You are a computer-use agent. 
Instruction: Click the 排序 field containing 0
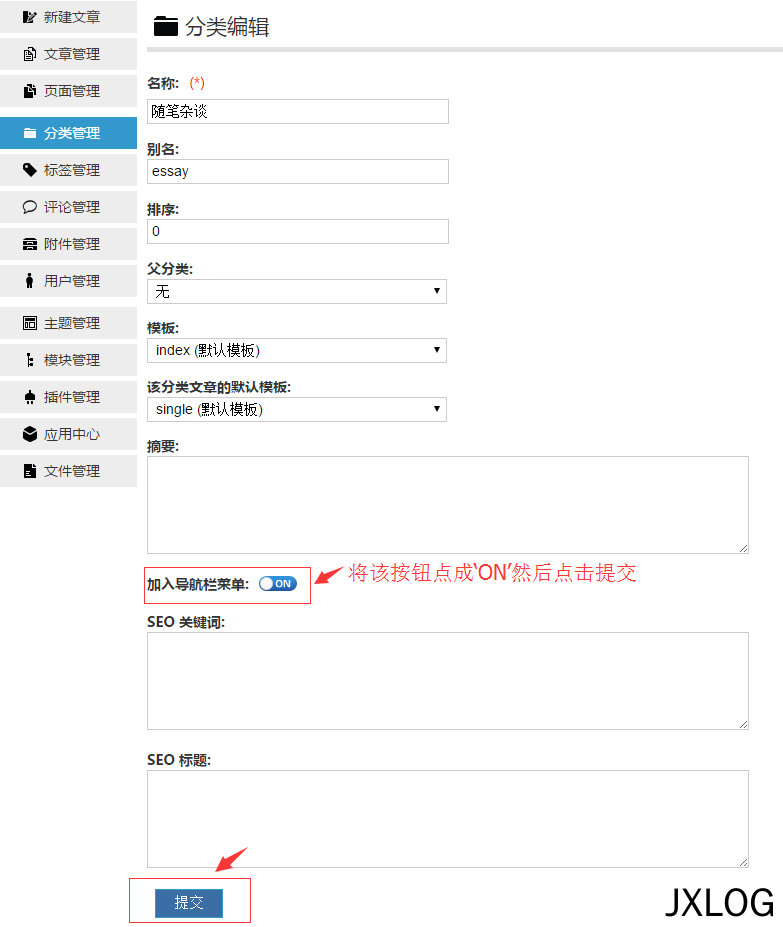coord(297,231)
